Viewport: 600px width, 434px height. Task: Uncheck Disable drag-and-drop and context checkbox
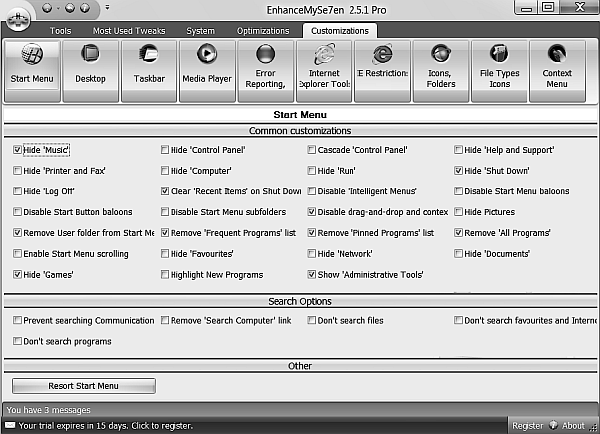(311, 212)
